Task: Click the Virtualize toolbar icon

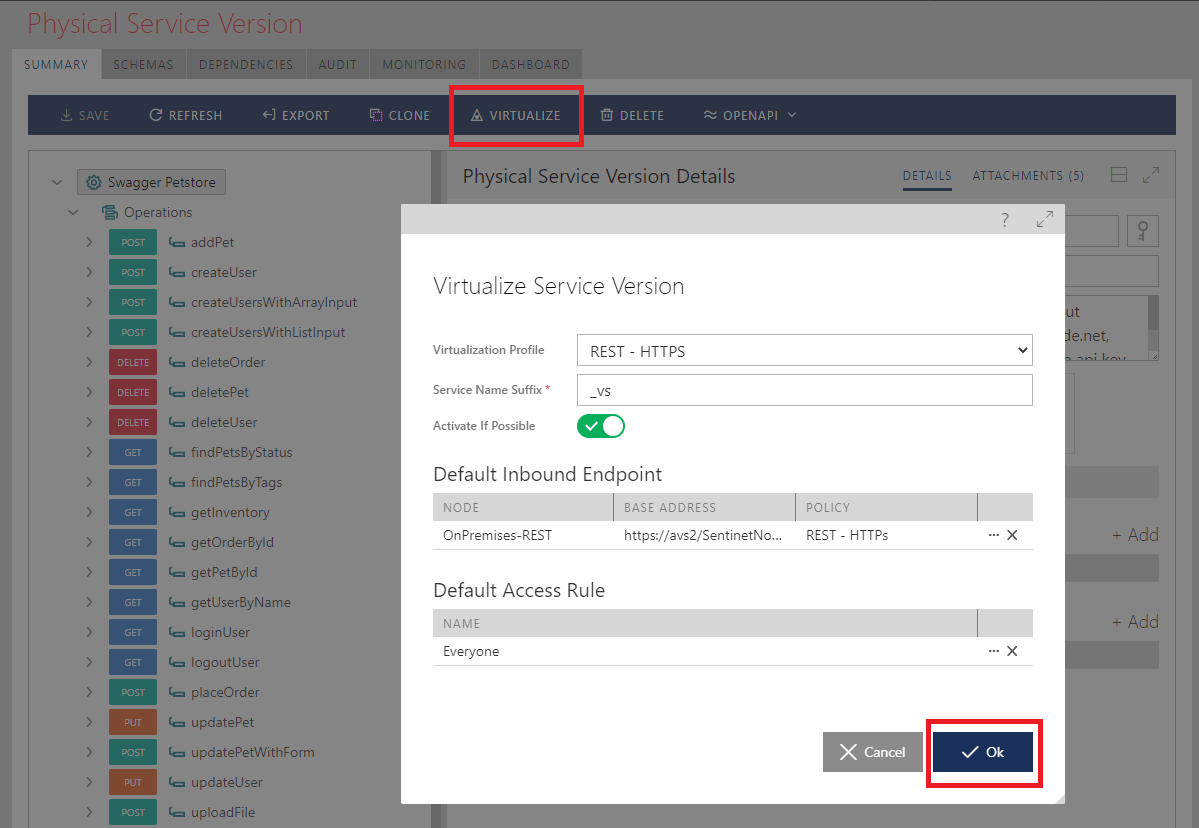Action: click(x=476, y=115)
